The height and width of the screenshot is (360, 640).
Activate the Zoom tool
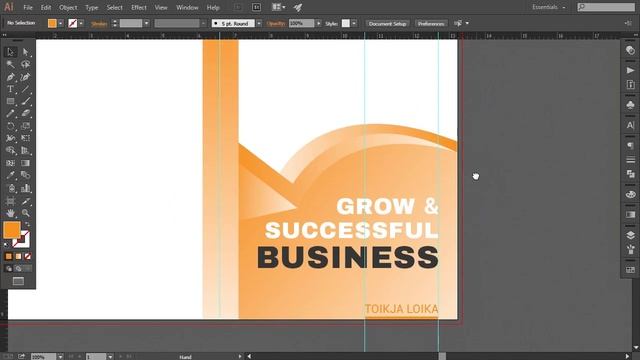26,213
